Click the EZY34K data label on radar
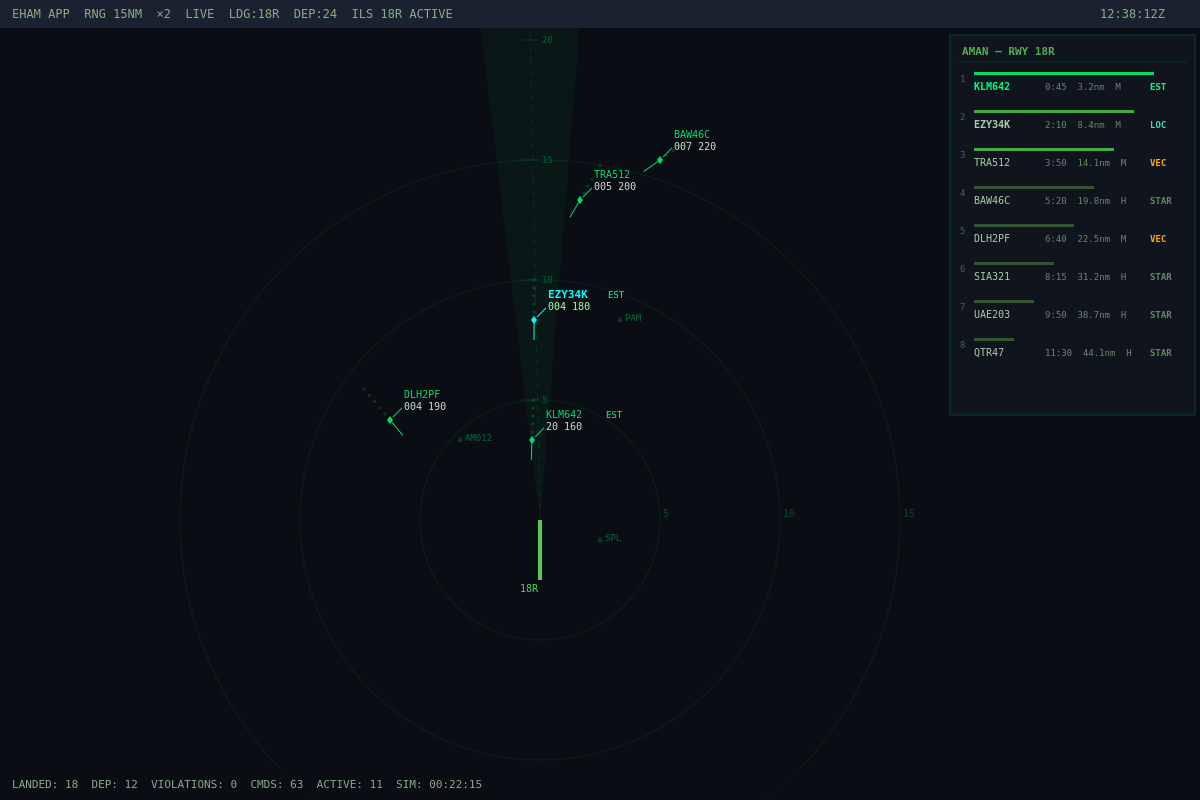 pyautogui.click(x=568, y=295)
